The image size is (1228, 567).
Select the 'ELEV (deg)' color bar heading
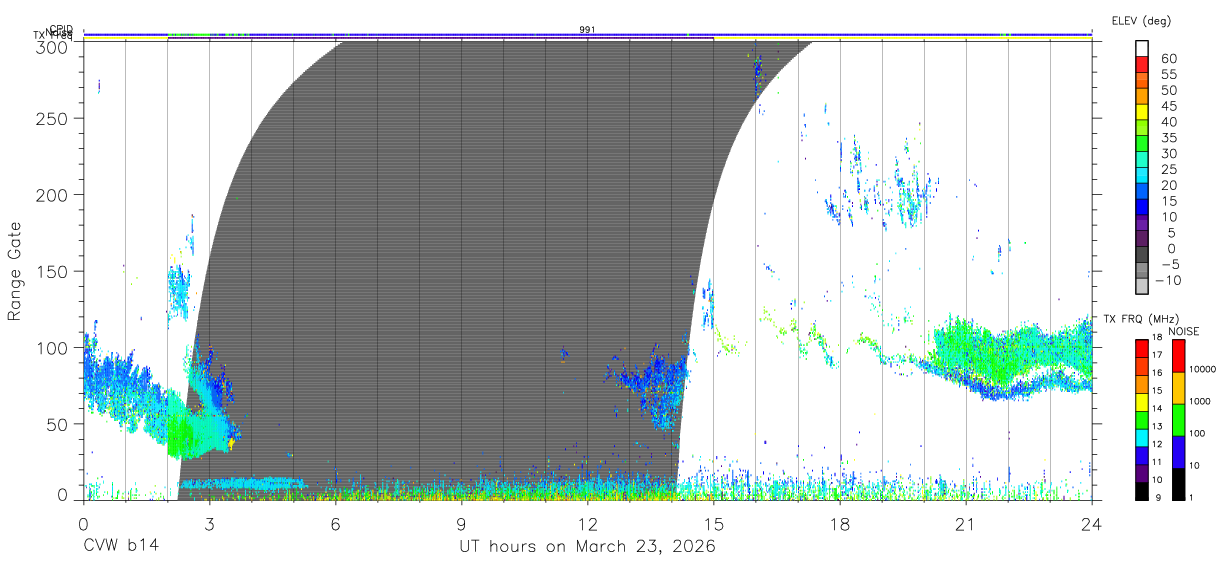tap(1142, 21)
